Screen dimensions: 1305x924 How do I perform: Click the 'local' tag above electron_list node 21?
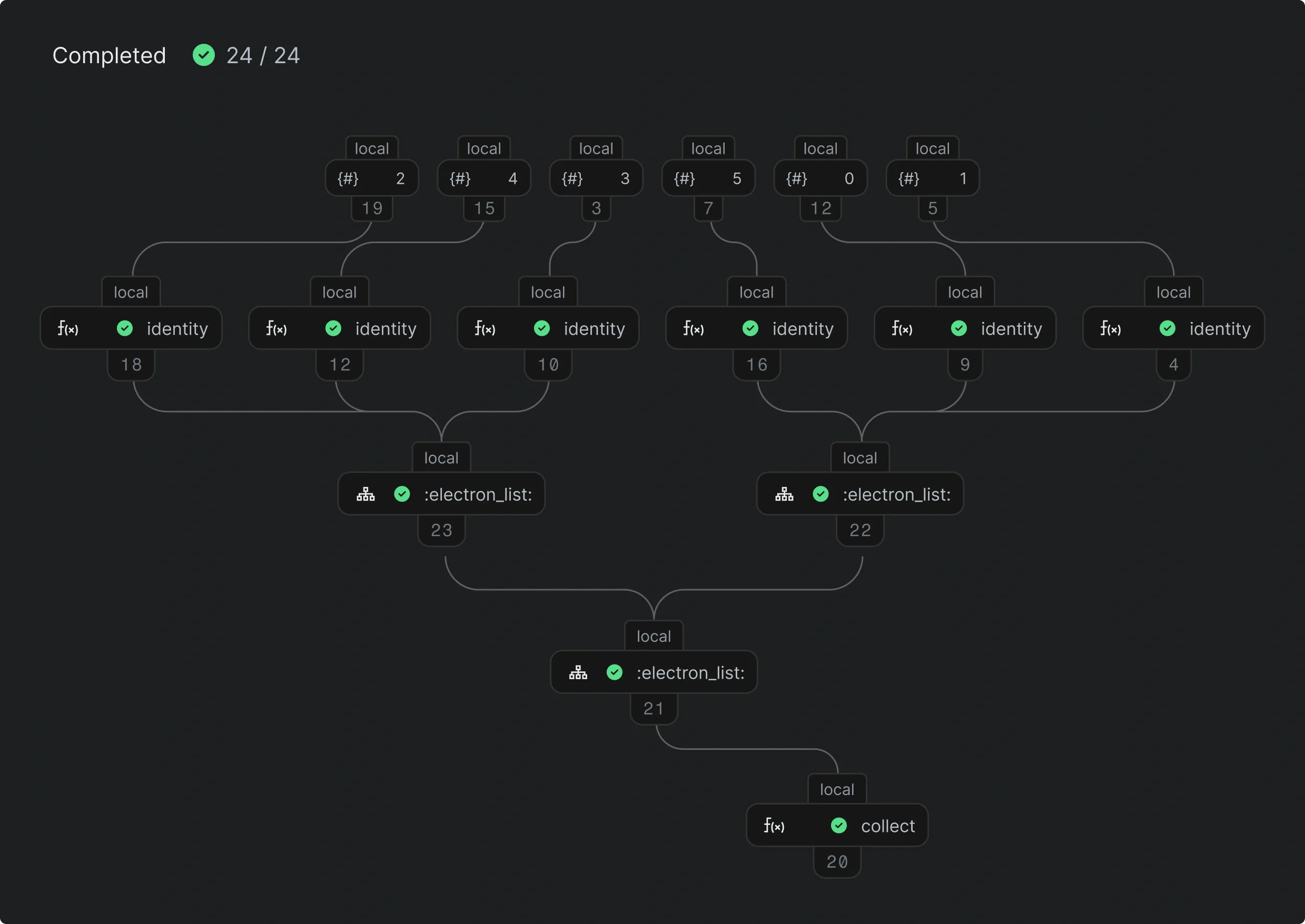pos(654,636)
